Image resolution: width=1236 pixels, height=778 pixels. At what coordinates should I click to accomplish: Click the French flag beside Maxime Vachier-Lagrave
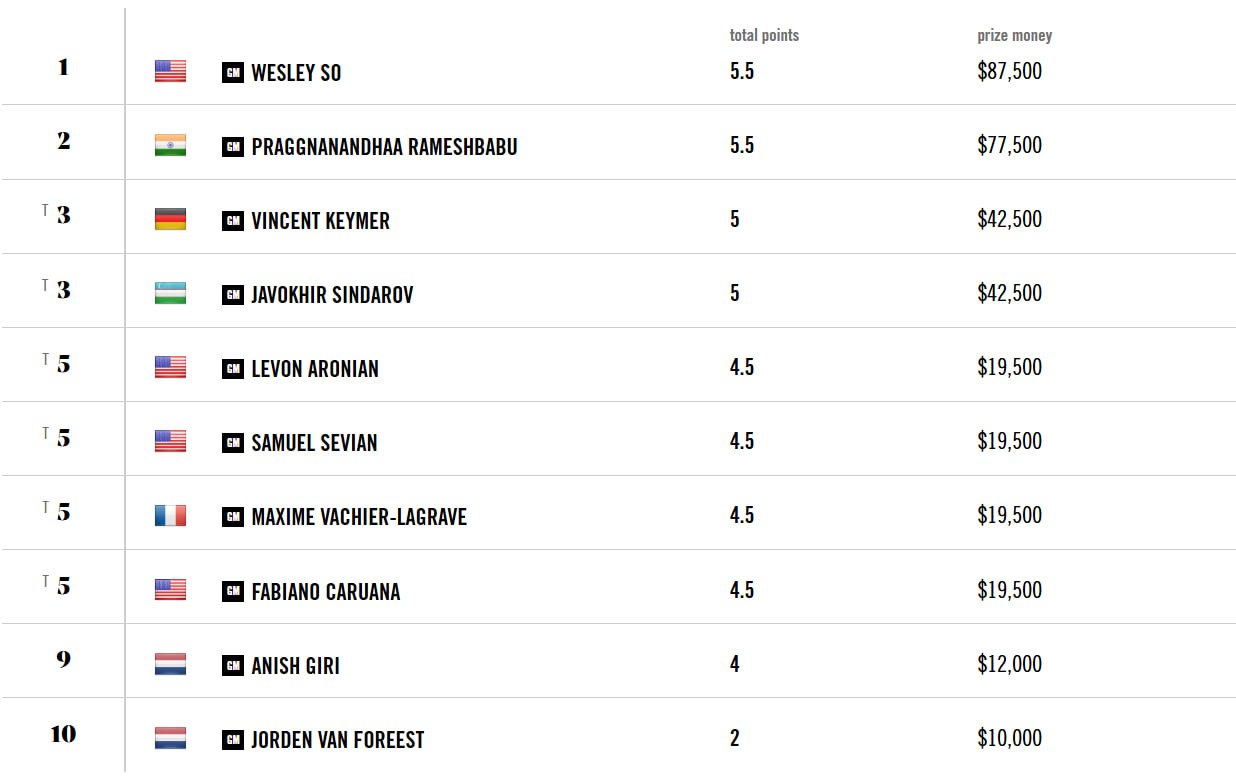coord(170,515)
